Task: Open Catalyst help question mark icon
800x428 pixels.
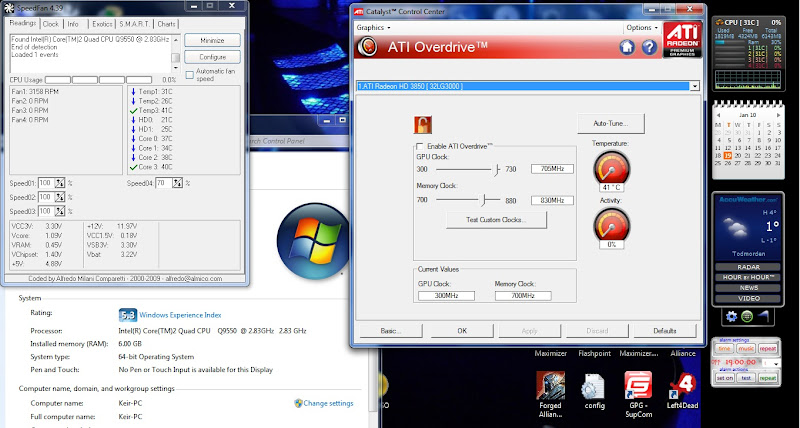Action: [649, 47]
